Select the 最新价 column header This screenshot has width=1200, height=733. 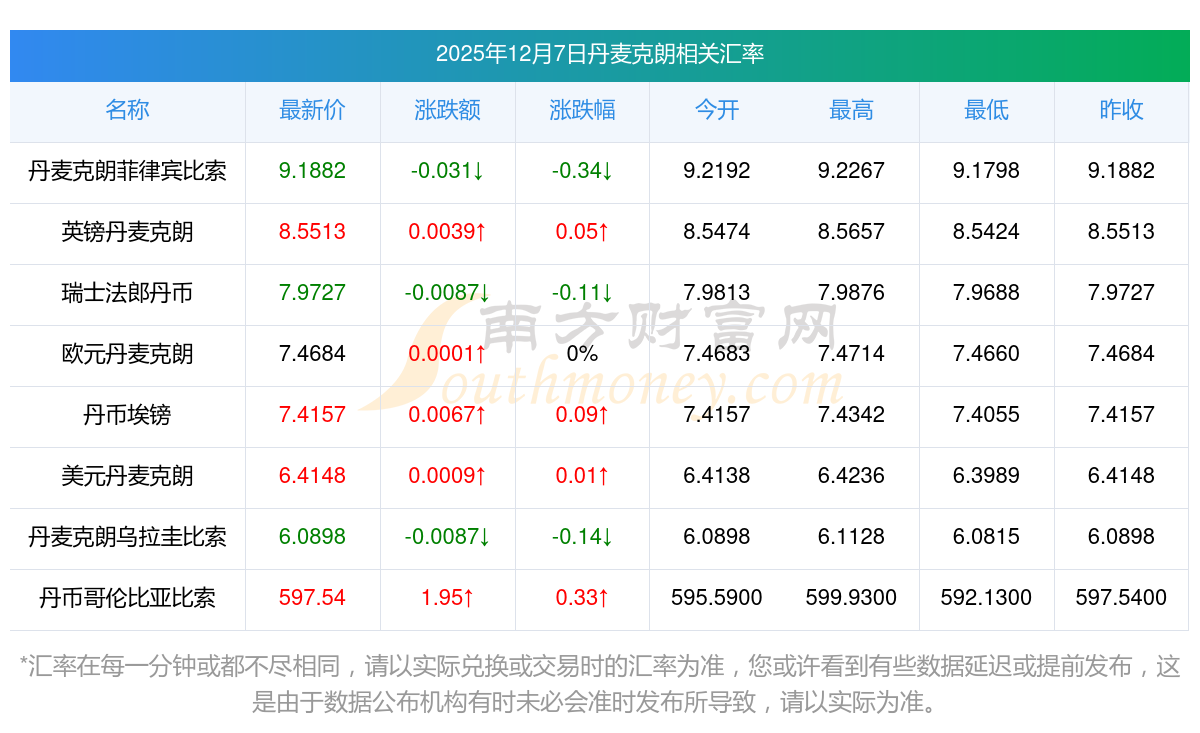click(x=312, y=110)
